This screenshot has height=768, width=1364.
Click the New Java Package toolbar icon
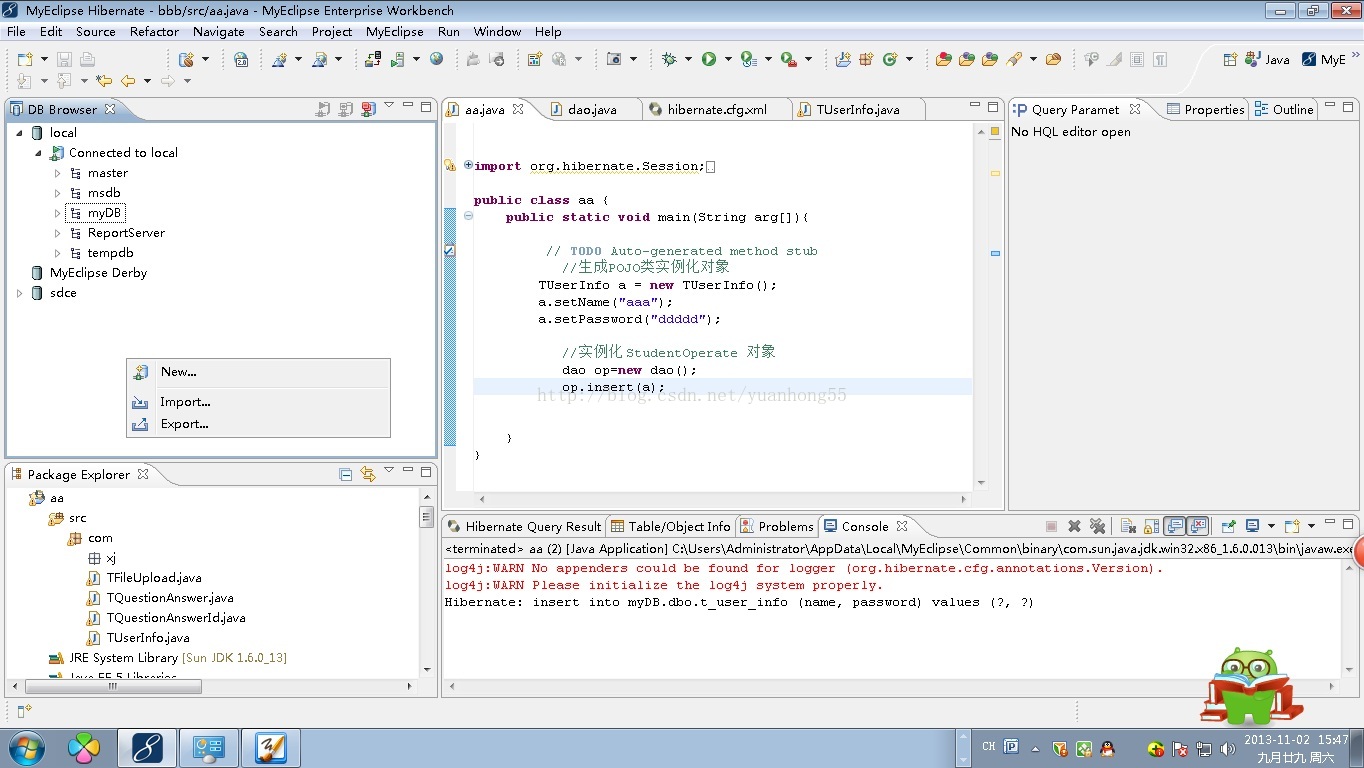point(867,60)
